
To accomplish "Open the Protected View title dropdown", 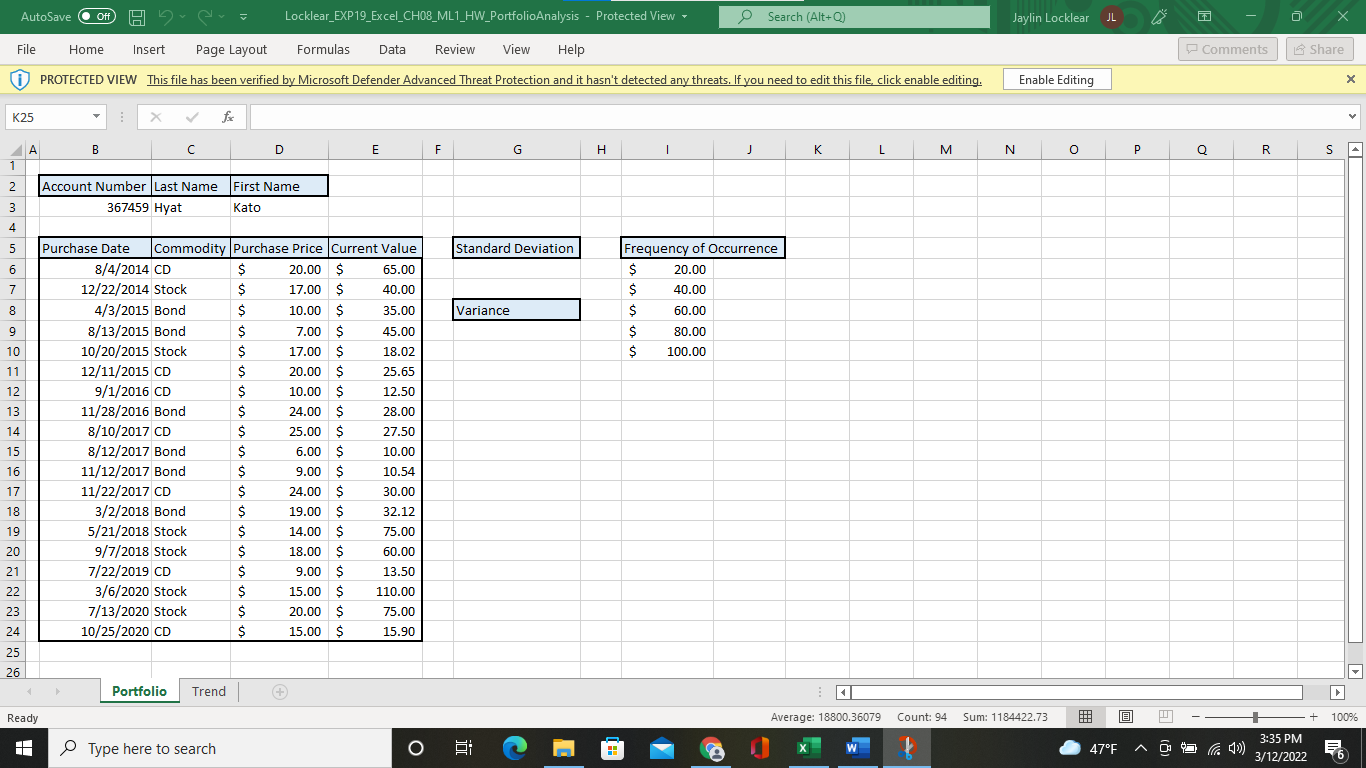I will click(x=684, y=17).
